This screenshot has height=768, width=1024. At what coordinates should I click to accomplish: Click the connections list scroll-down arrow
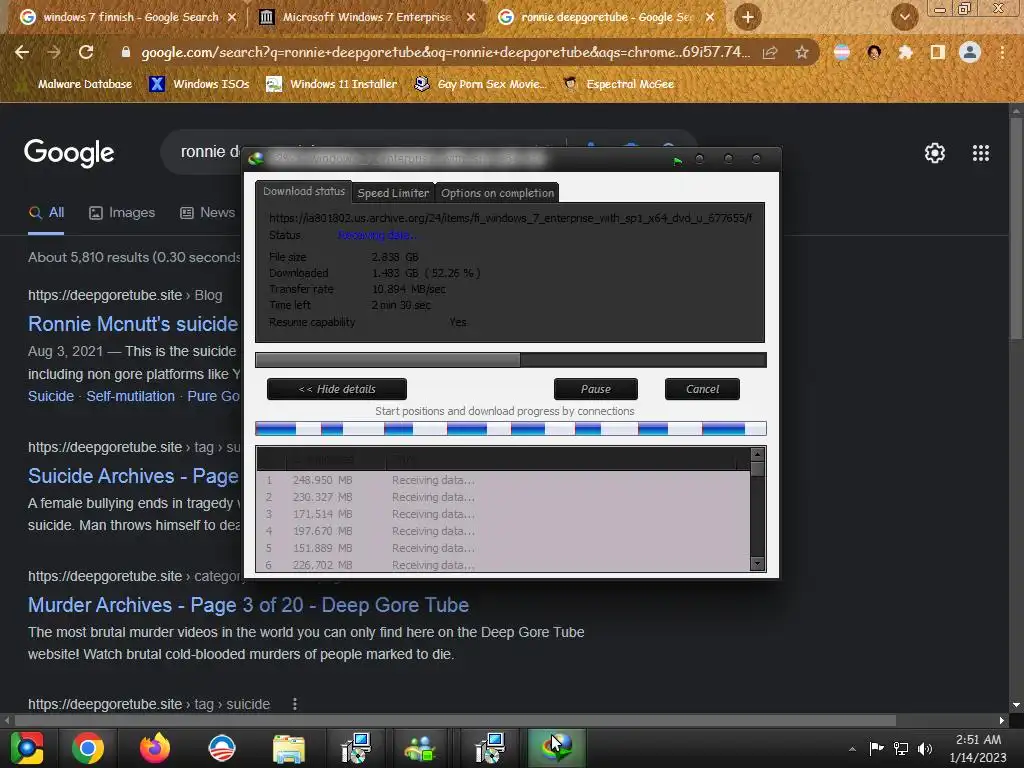(758, 564)
